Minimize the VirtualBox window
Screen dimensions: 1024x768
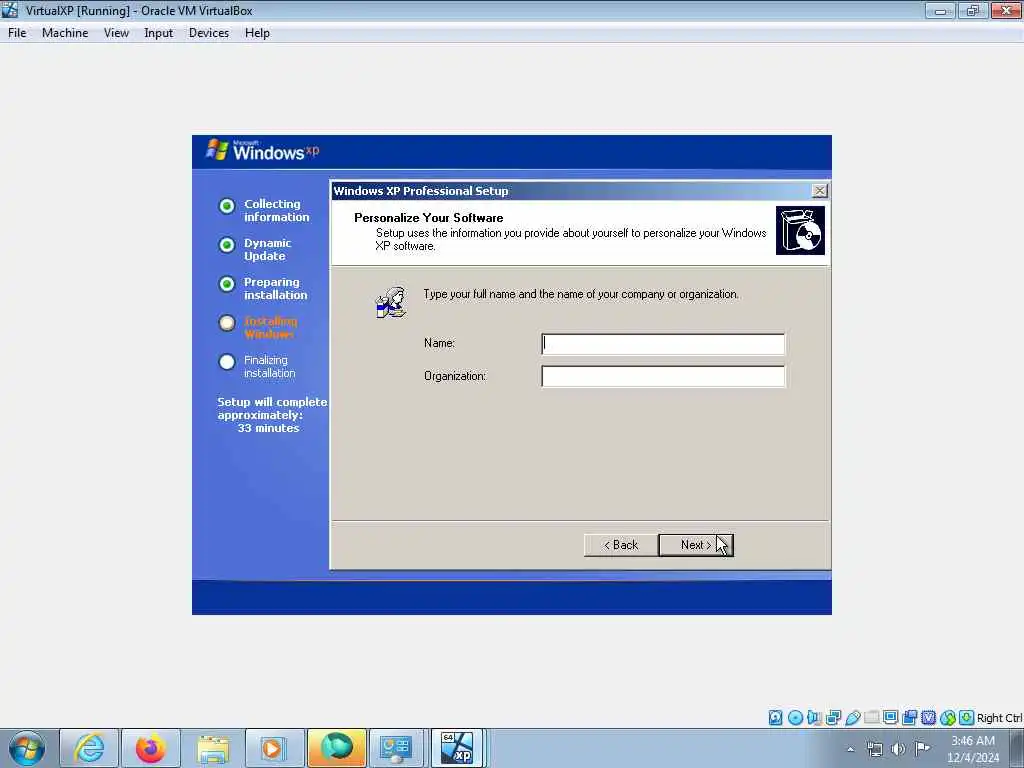tap(940, 10)
